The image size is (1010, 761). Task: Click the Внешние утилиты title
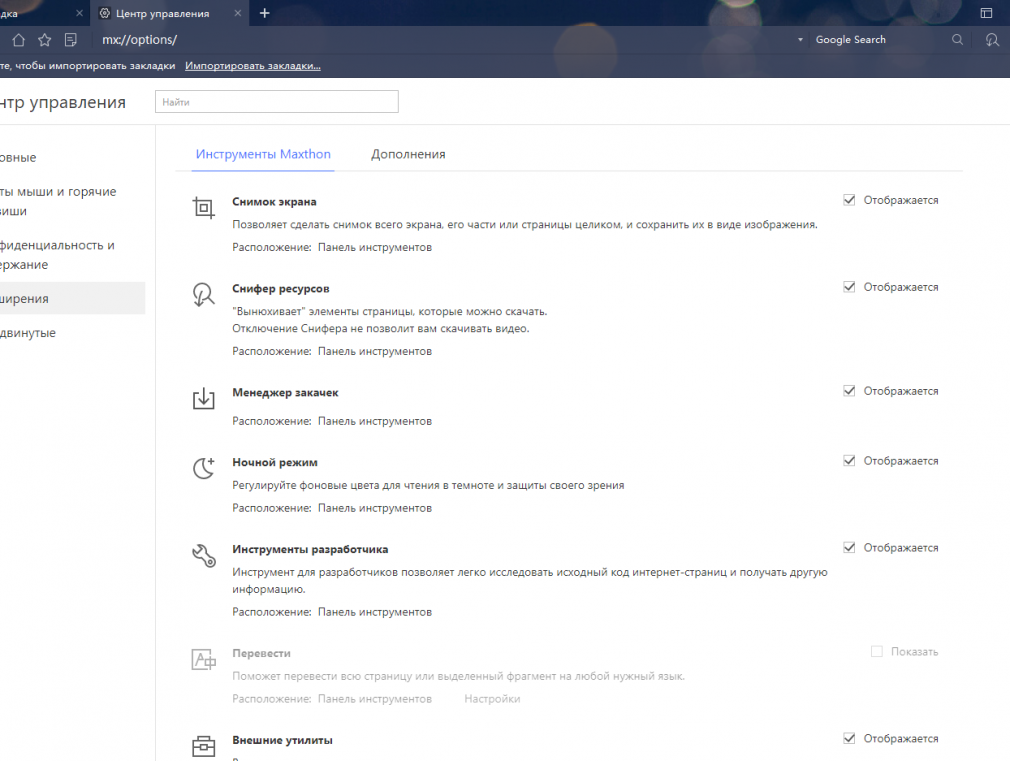[x=282, y=740]
